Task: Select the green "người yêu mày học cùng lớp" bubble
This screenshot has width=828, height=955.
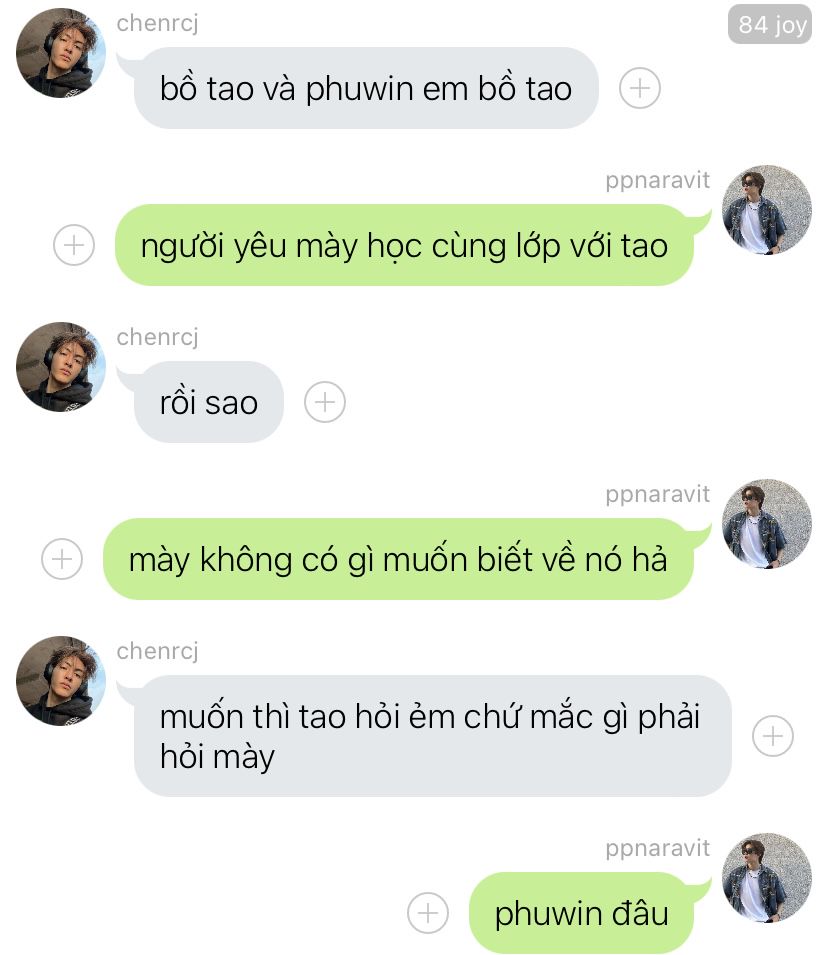Action: pyautogui.click(x=405, y=245)
